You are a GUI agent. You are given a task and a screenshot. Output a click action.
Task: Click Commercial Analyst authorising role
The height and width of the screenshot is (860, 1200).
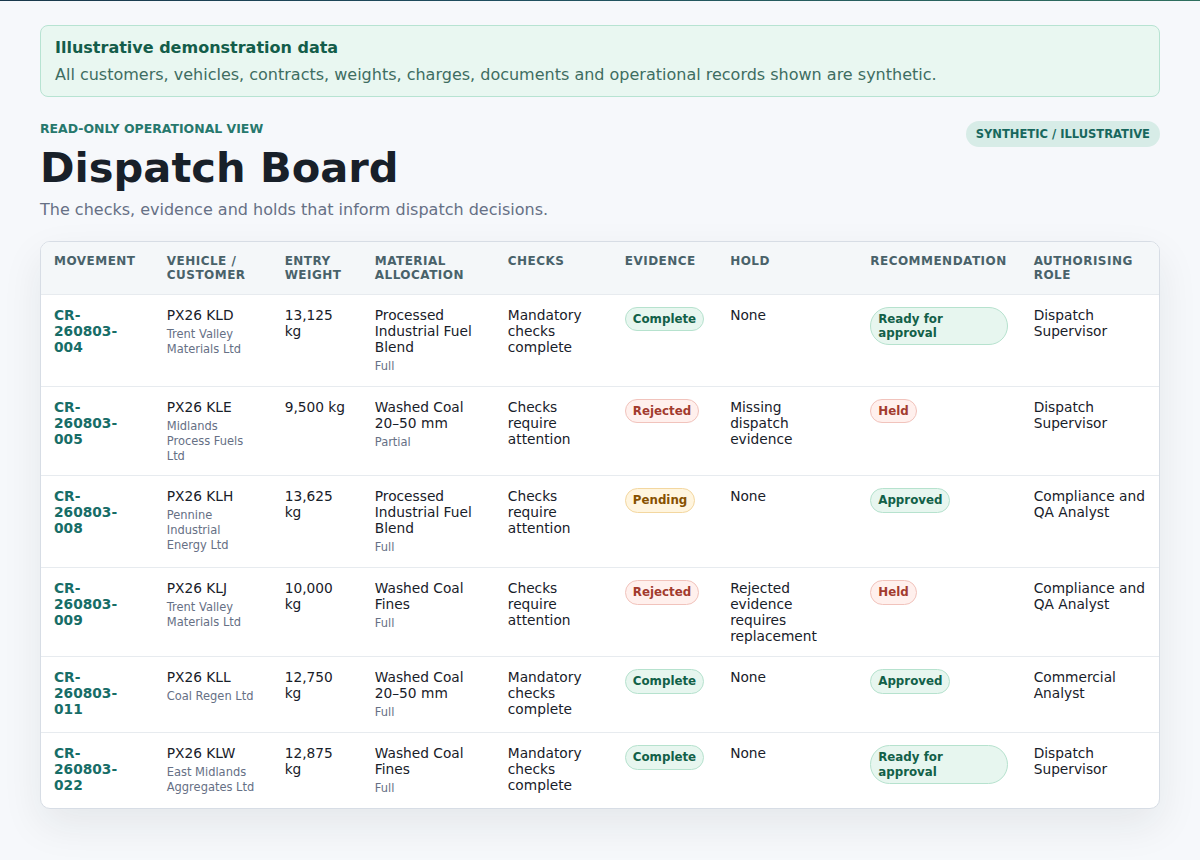pos(1075,685)
